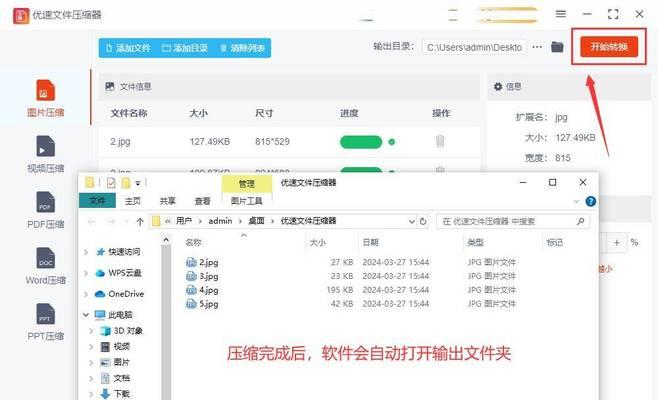Click navigation pane scrollbar up arrow
The height and width of the screenshot is (400, 658).
click(x=166, y=240)
